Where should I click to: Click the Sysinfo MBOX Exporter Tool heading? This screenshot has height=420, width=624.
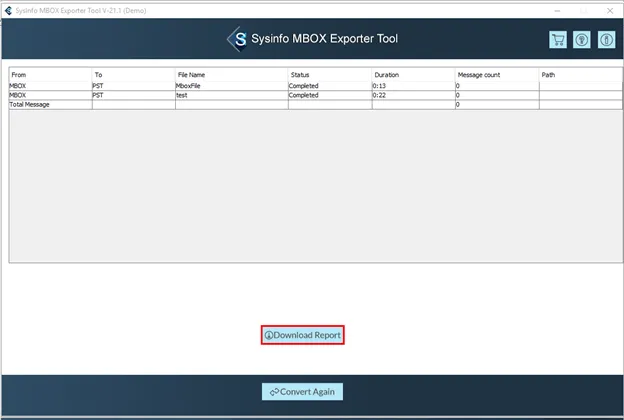pyautogui.click(x=324, y=39)
